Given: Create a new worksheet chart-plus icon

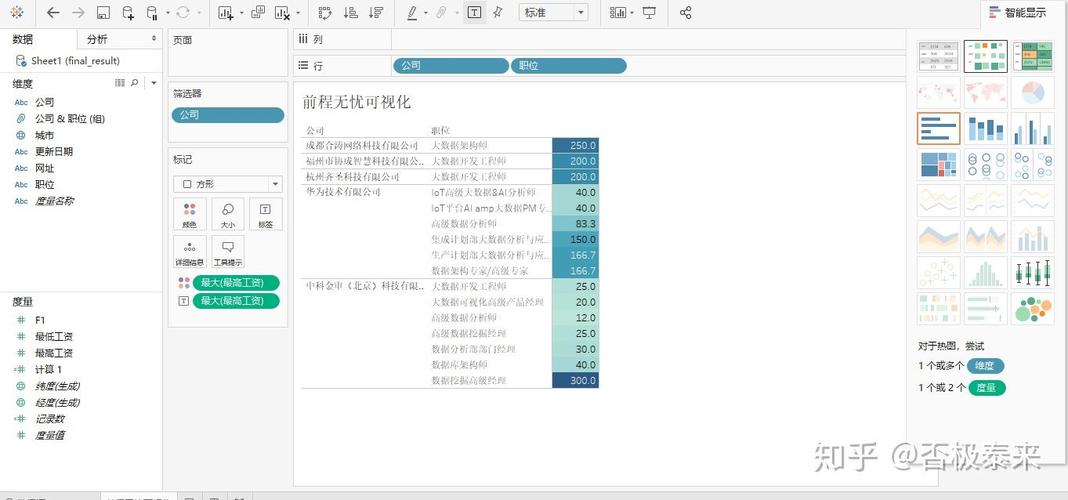Looking at the screenshot, I should pyautogui.click(x=225, y=12).
